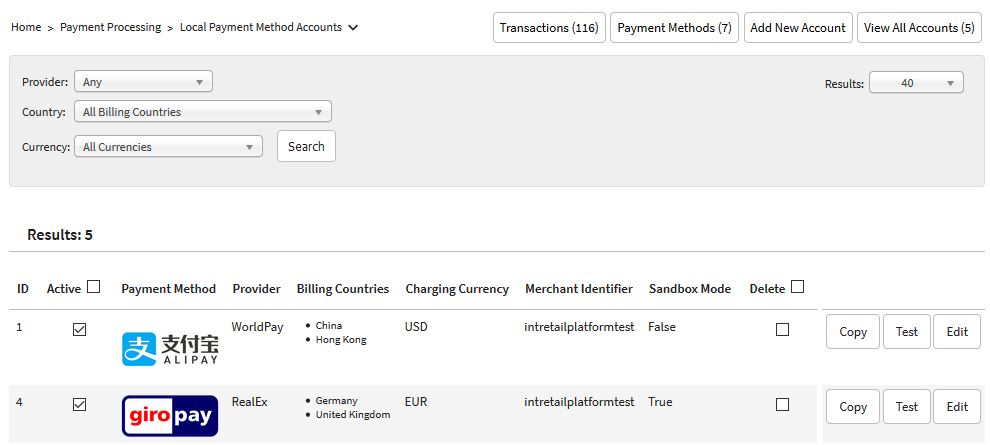Viewport: 990px width, 445px height.
Task: Select all via Active header checkbox
Action: pyautogui.click(x=94, y=287)
